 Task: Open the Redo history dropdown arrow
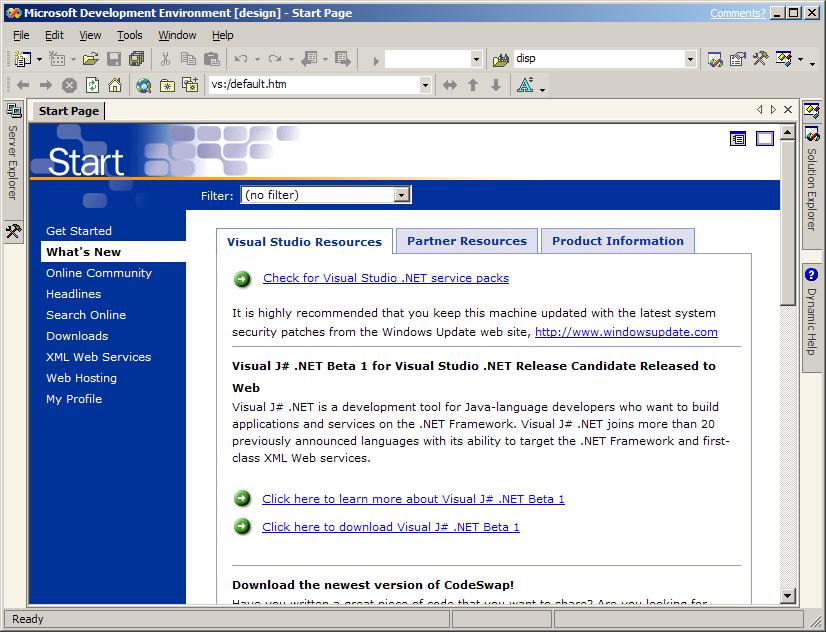[x=291, y=60]
